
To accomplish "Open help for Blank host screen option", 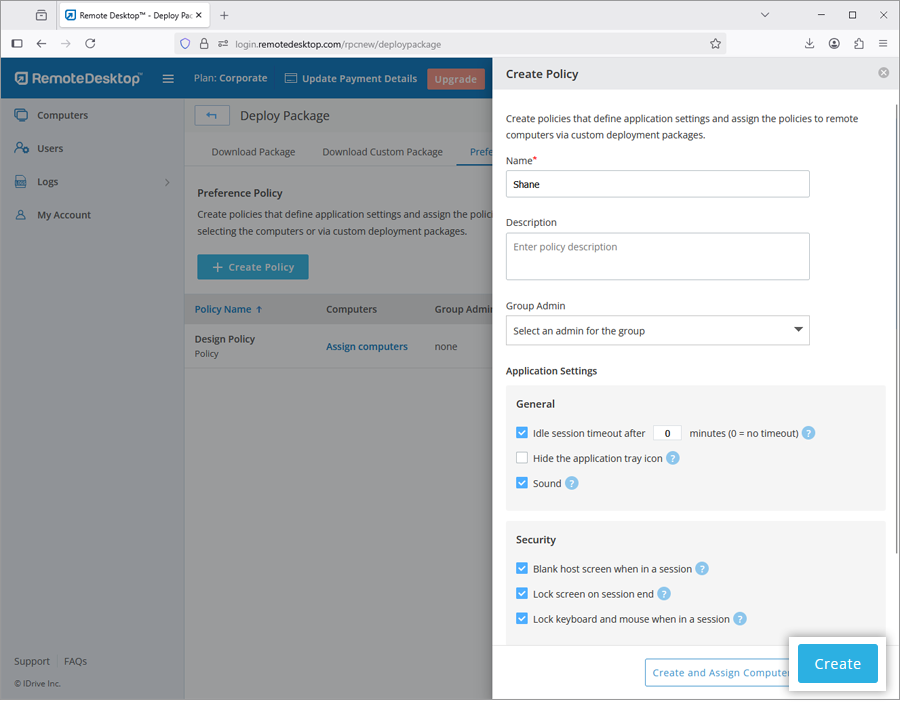I will (x=702, y=568).
